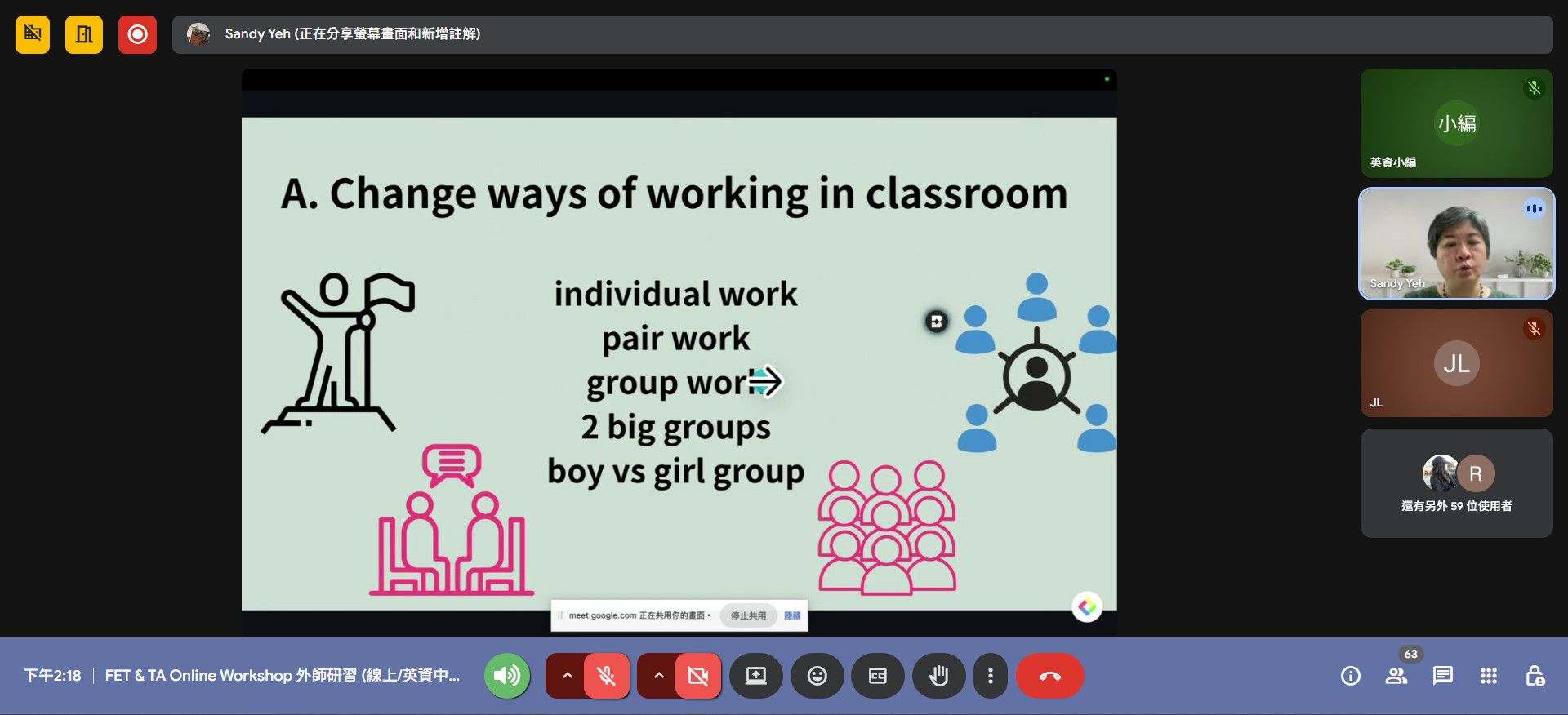Open the emoji reactions panel
Screen dimensions: 1568x715
817,676
